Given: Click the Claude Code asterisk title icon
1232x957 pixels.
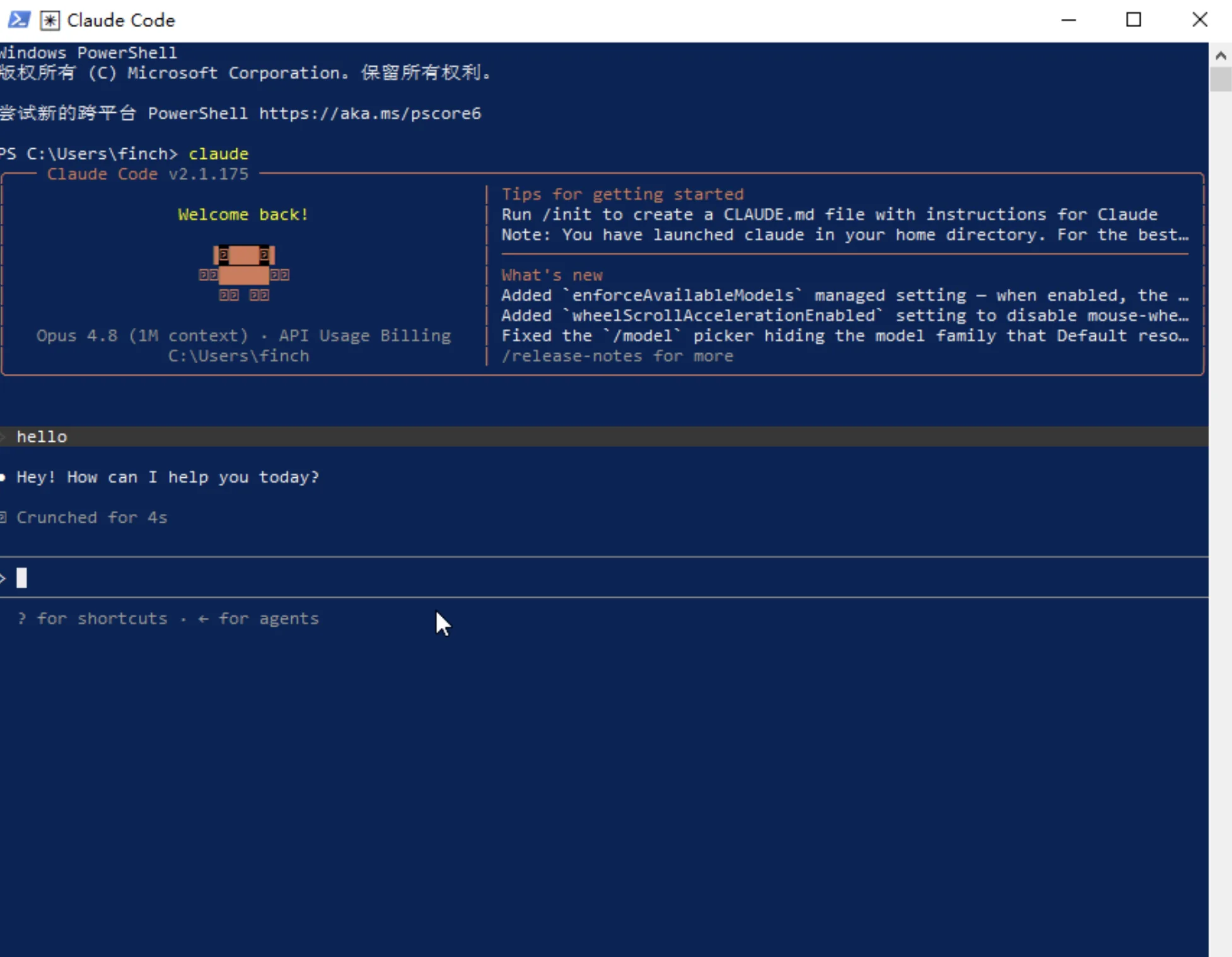Looking at the screenshot, I should pyautogui.click(x=50, y=20).
